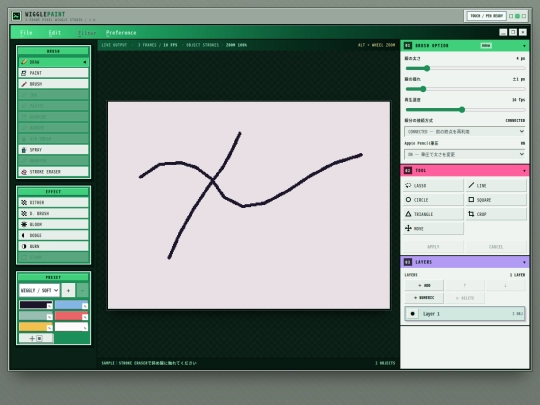Click the Cancel button in Tool panel

pos(496,247)
